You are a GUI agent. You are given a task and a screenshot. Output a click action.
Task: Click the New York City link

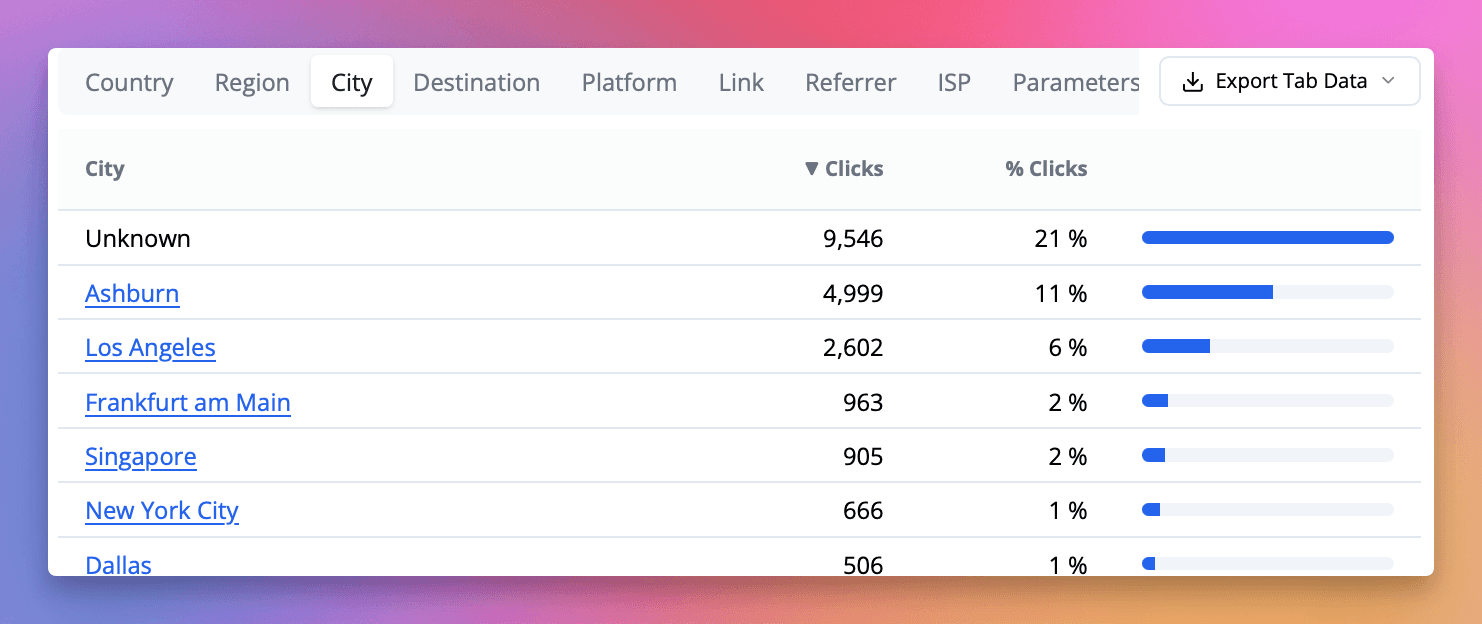[x=162, y=511]
